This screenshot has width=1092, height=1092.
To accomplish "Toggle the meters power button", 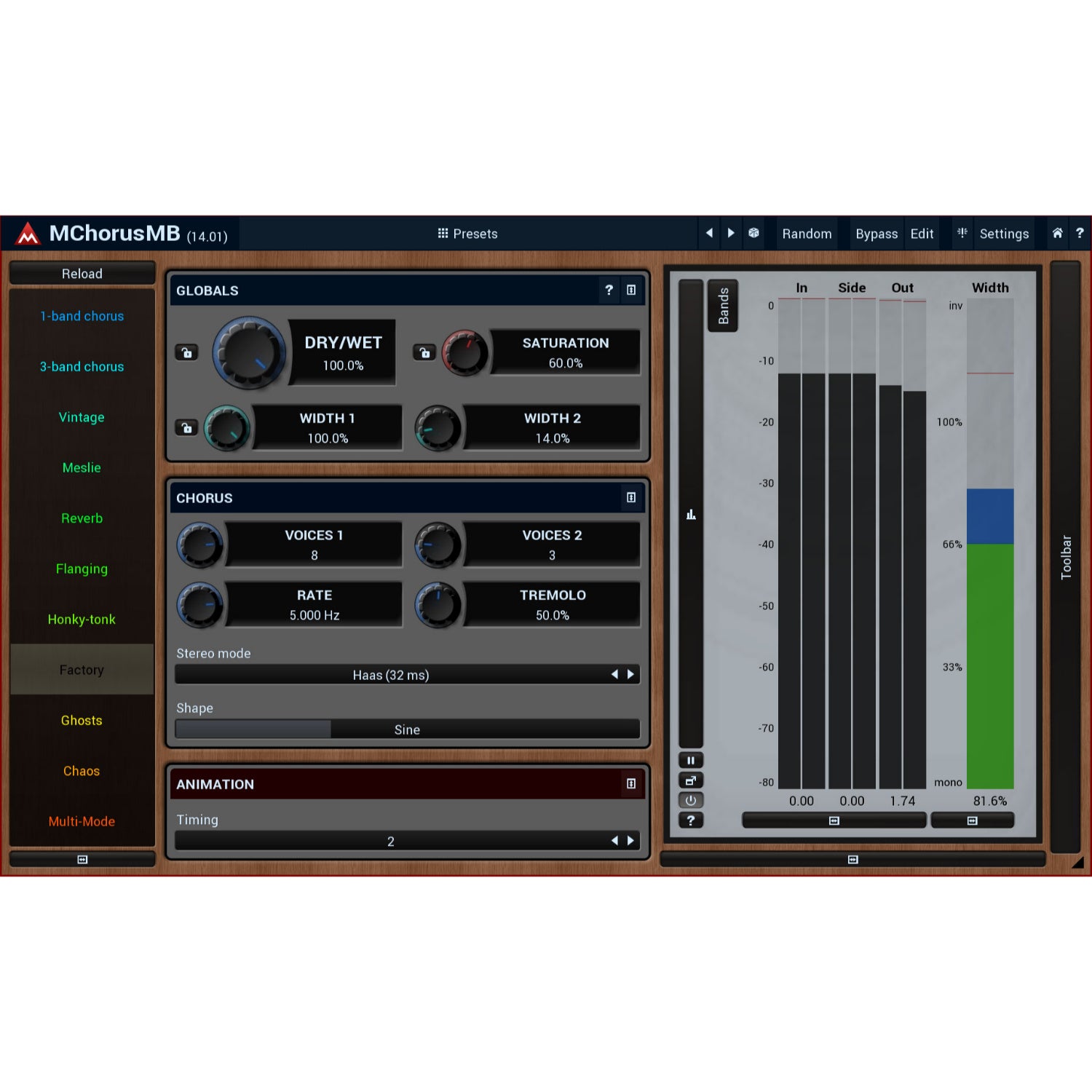I will tap(691, 800).
